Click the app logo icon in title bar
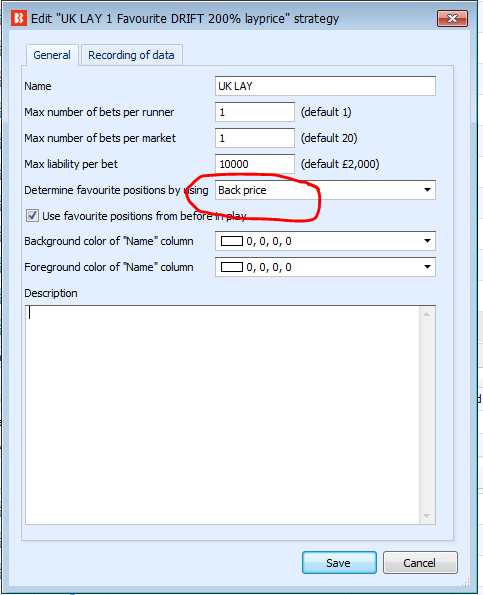Screen dimensions: 483x595 (x=19, y=18)
